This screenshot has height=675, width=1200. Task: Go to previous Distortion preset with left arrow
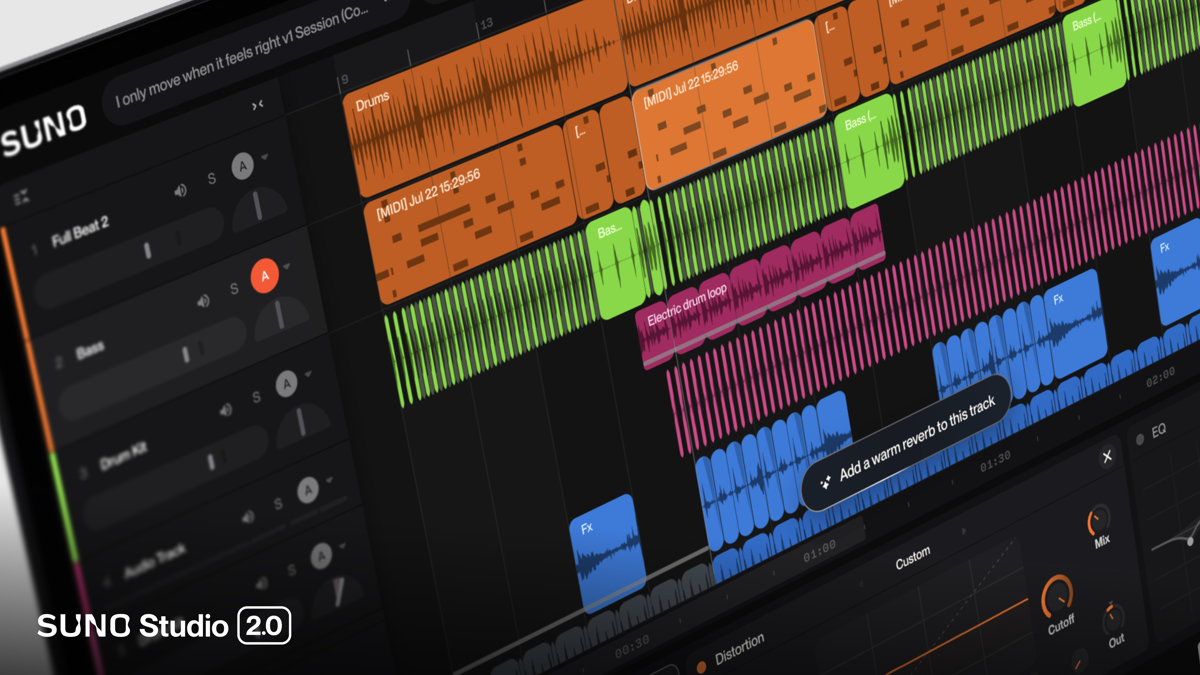pyautogui.click(x=862, y=584)
